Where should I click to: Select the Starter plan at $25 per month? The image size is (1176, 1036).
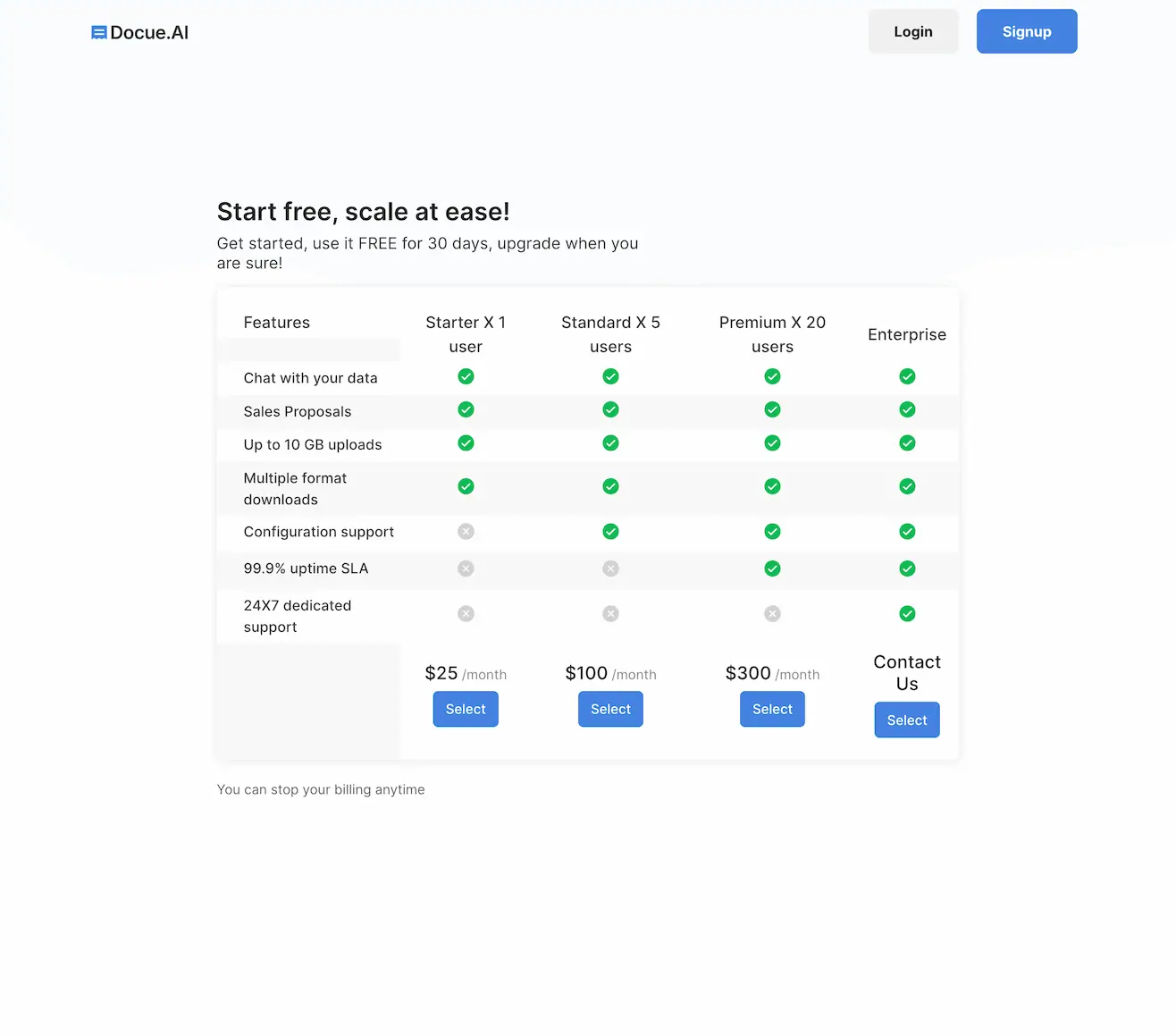click(x=465, y=709)
